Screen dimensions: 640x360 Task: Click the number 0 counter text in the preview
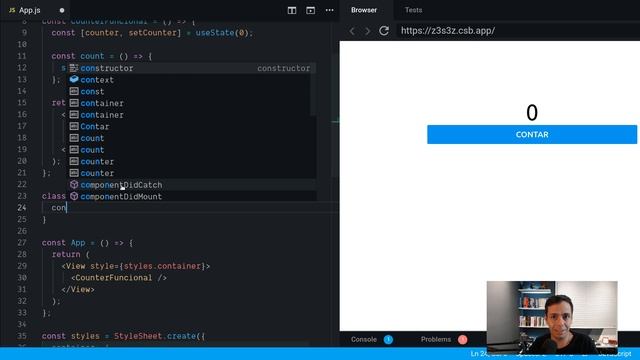(532, 112)
